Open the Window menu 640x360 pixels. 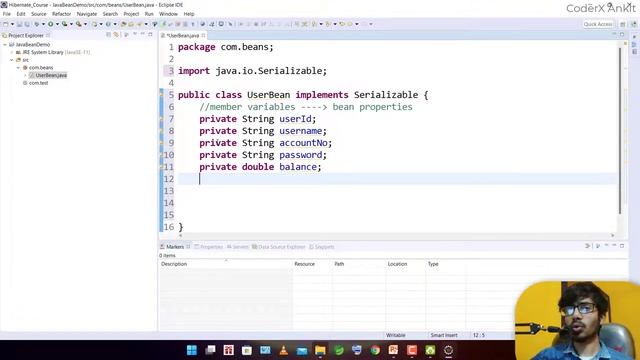click(168, 14)
